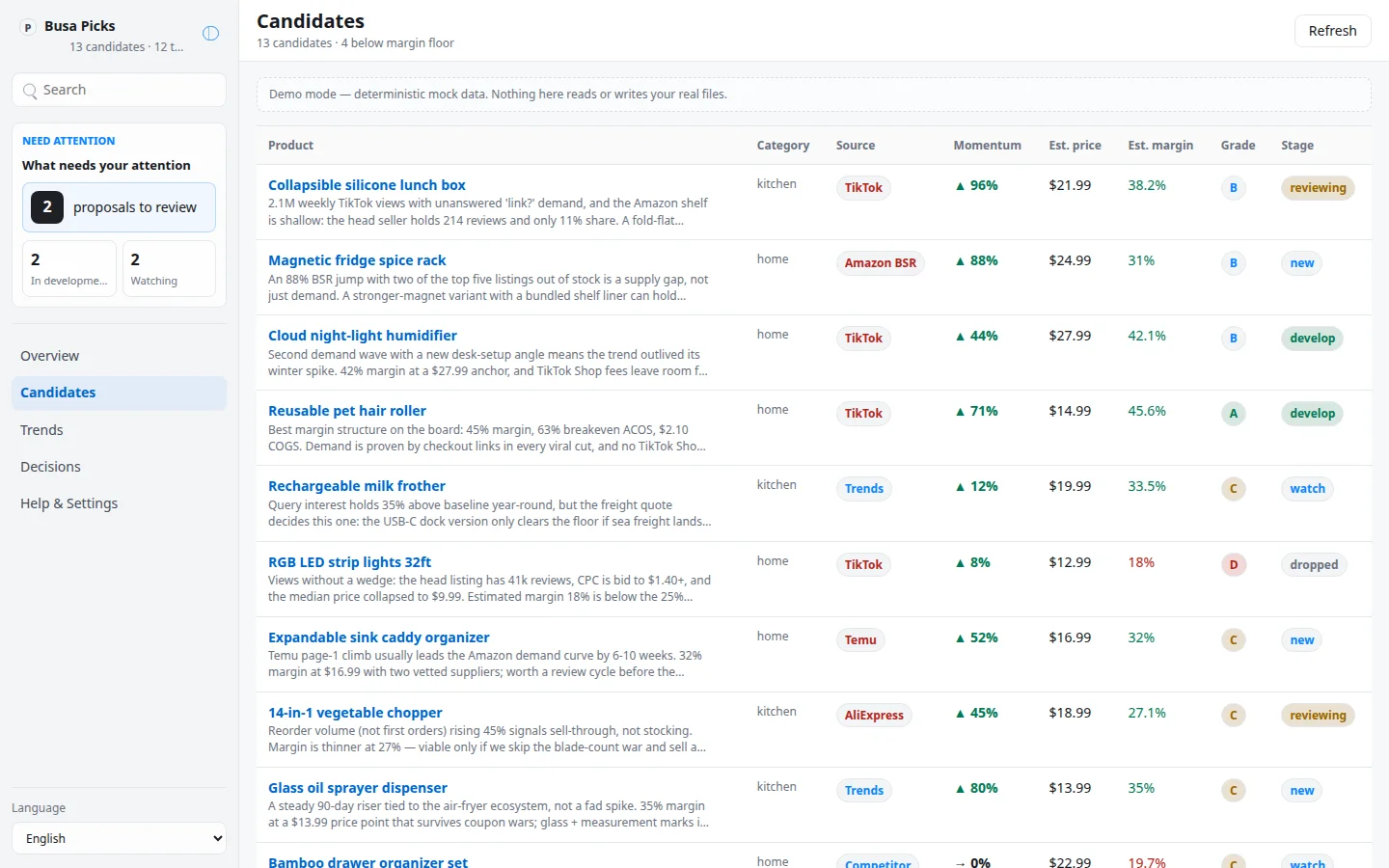Click grade C badge for vegetable chopper
The width and height of the screenshot is (1389, 868).
[x=1234, y=716]
